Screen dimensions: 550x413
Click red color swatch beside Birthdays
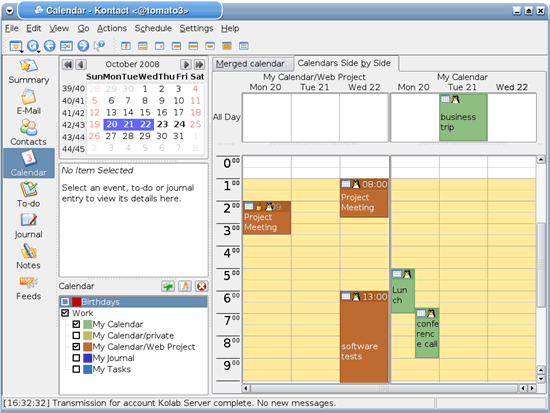[76, 302]
